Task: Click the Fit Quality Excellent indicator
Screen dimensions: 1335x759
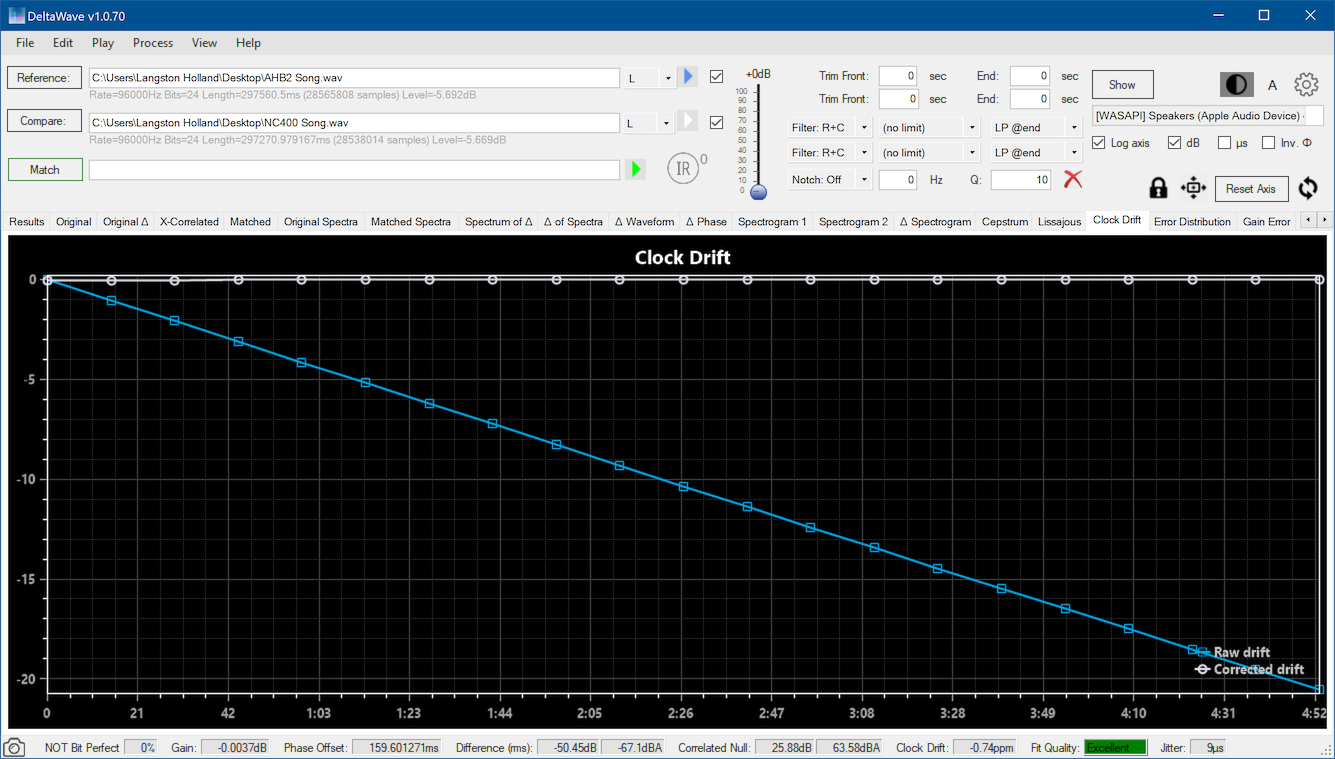Action: click(x=1115, y=748)
